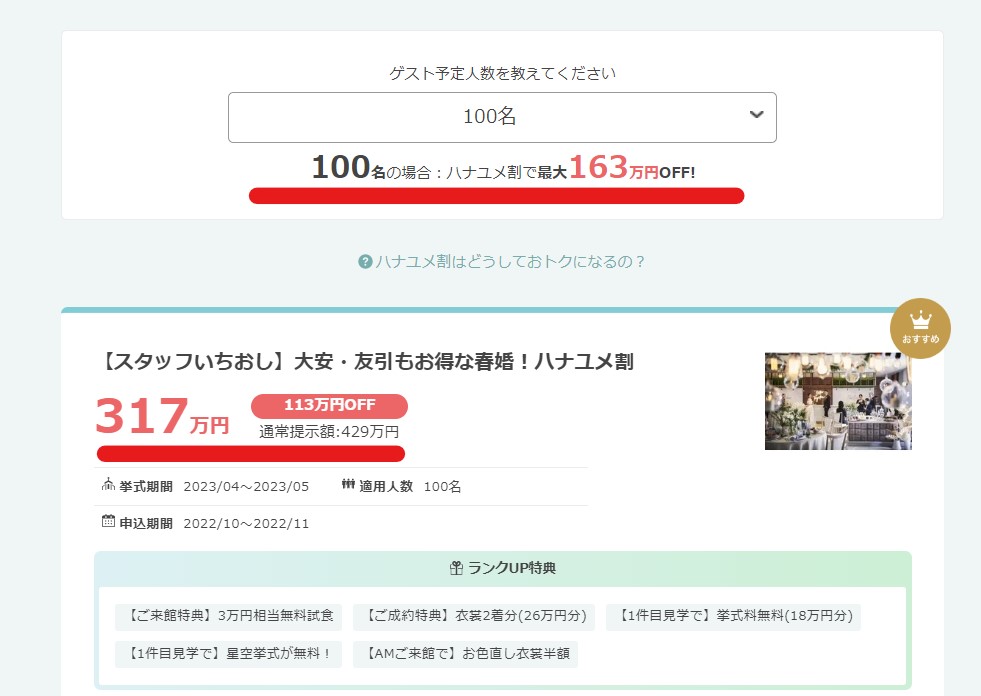The image size is (981, 696).
Task: Click the 2022/10～2022/11 application period value
Action: point(246,523)
